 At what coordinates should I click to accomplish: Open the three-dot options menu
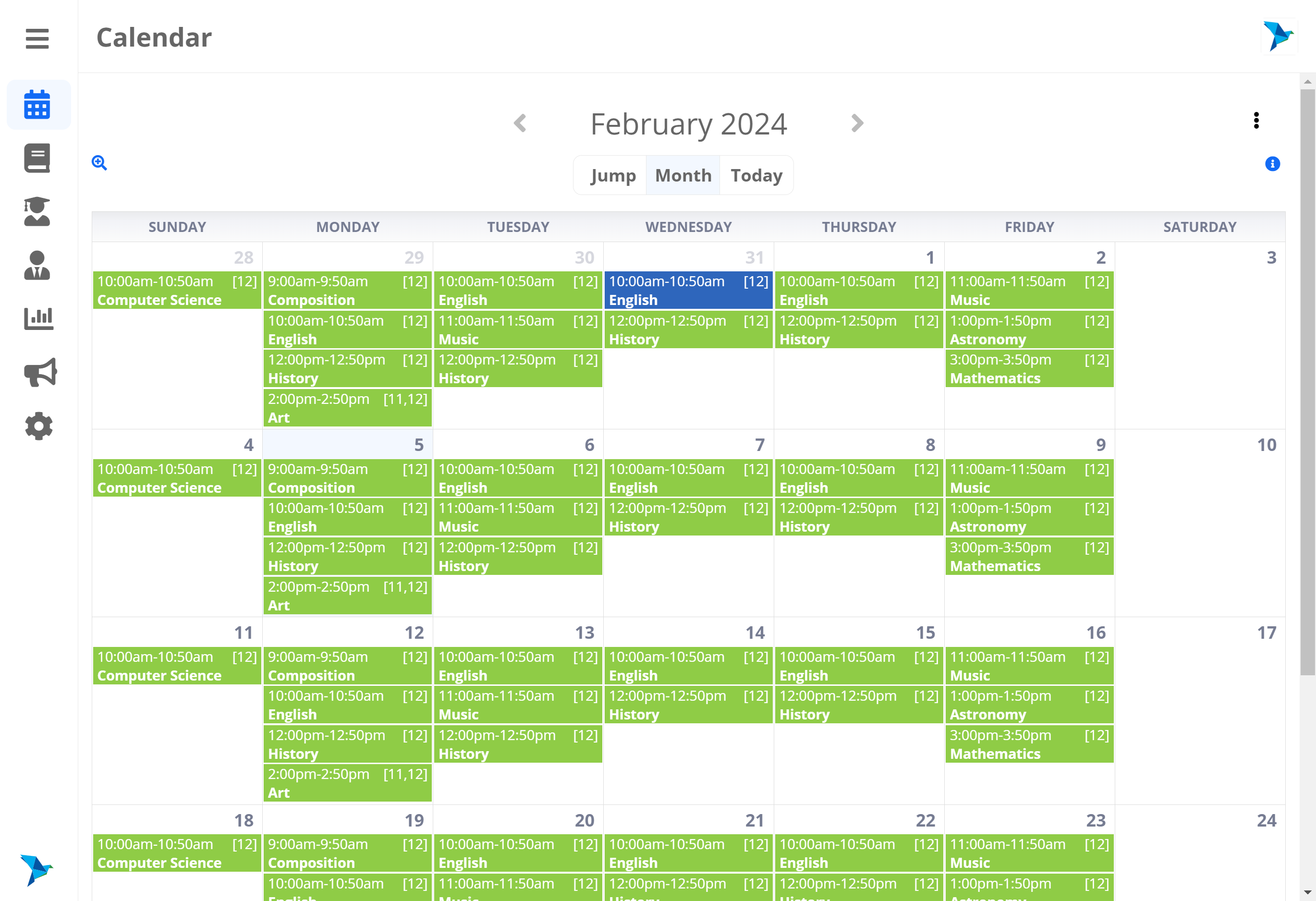tap(1256, 120)
